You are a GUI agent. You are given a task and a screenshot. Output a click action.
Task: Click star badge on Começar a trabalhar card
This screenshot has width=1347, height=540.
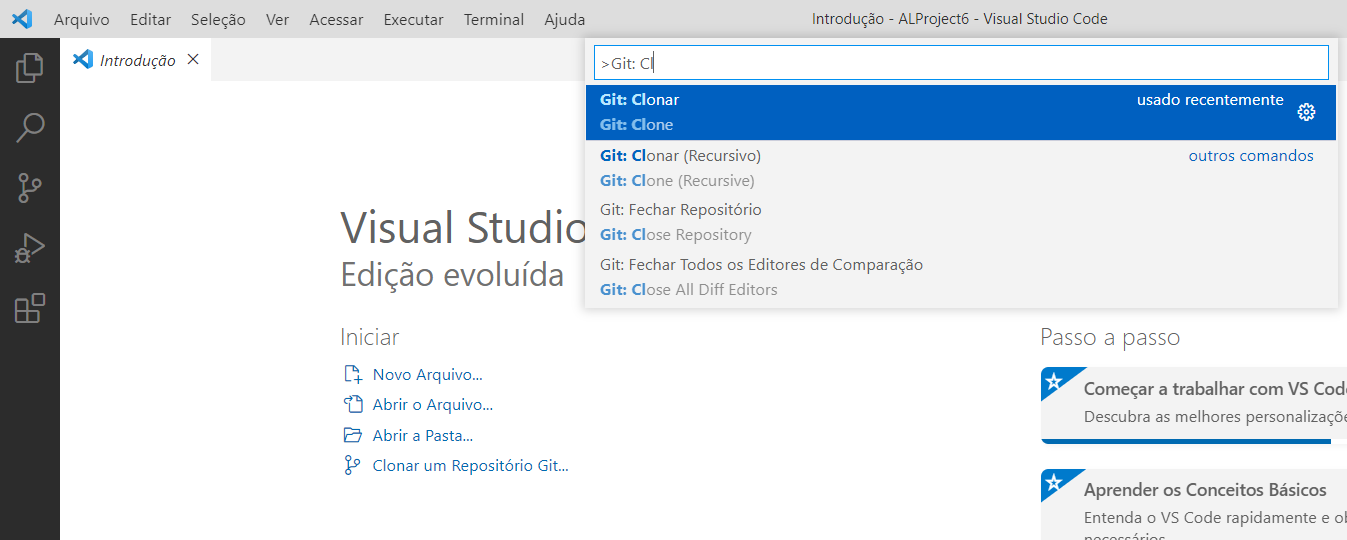pos(1053,381)
